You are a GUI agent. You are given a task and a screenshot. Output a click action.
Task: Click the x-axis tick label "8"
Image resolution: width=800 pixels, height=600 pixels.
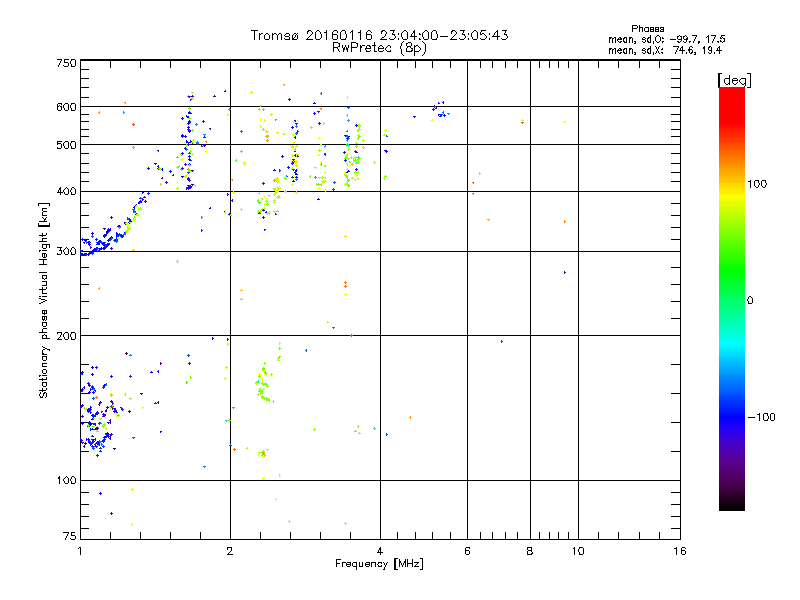(530, 551)
